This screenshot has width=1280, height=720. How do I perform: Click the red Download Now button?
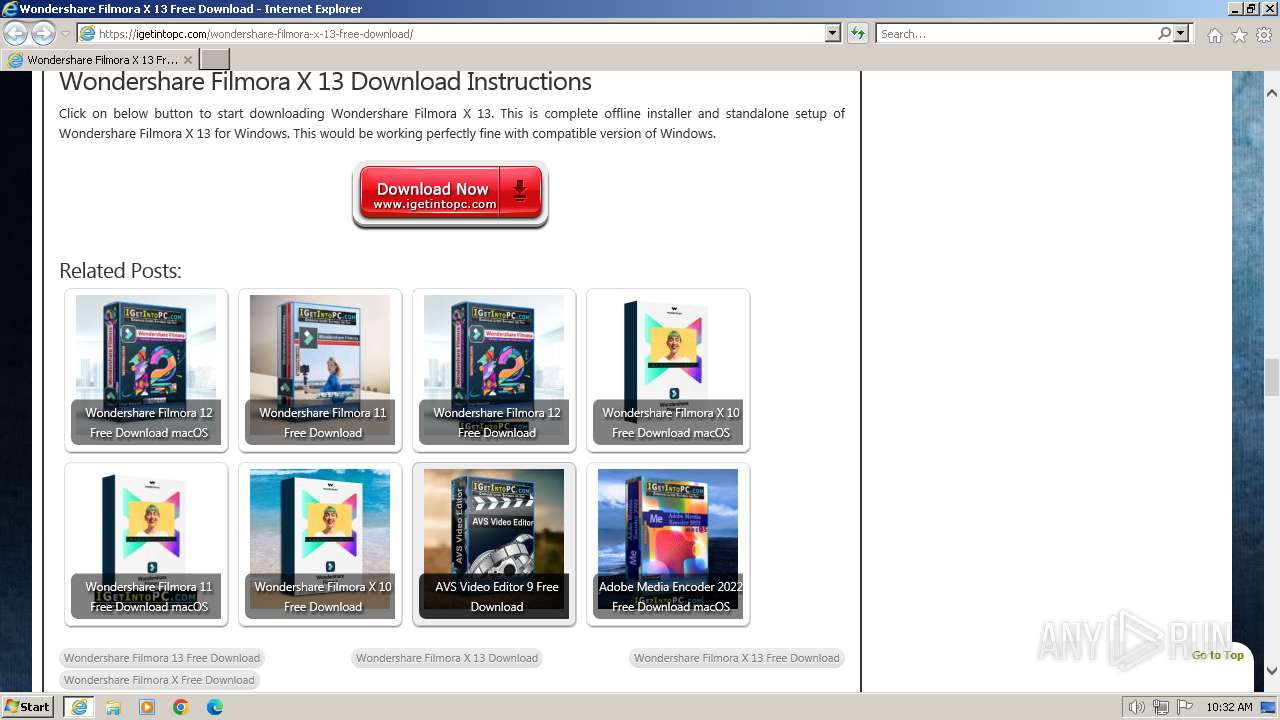point(450,194)
